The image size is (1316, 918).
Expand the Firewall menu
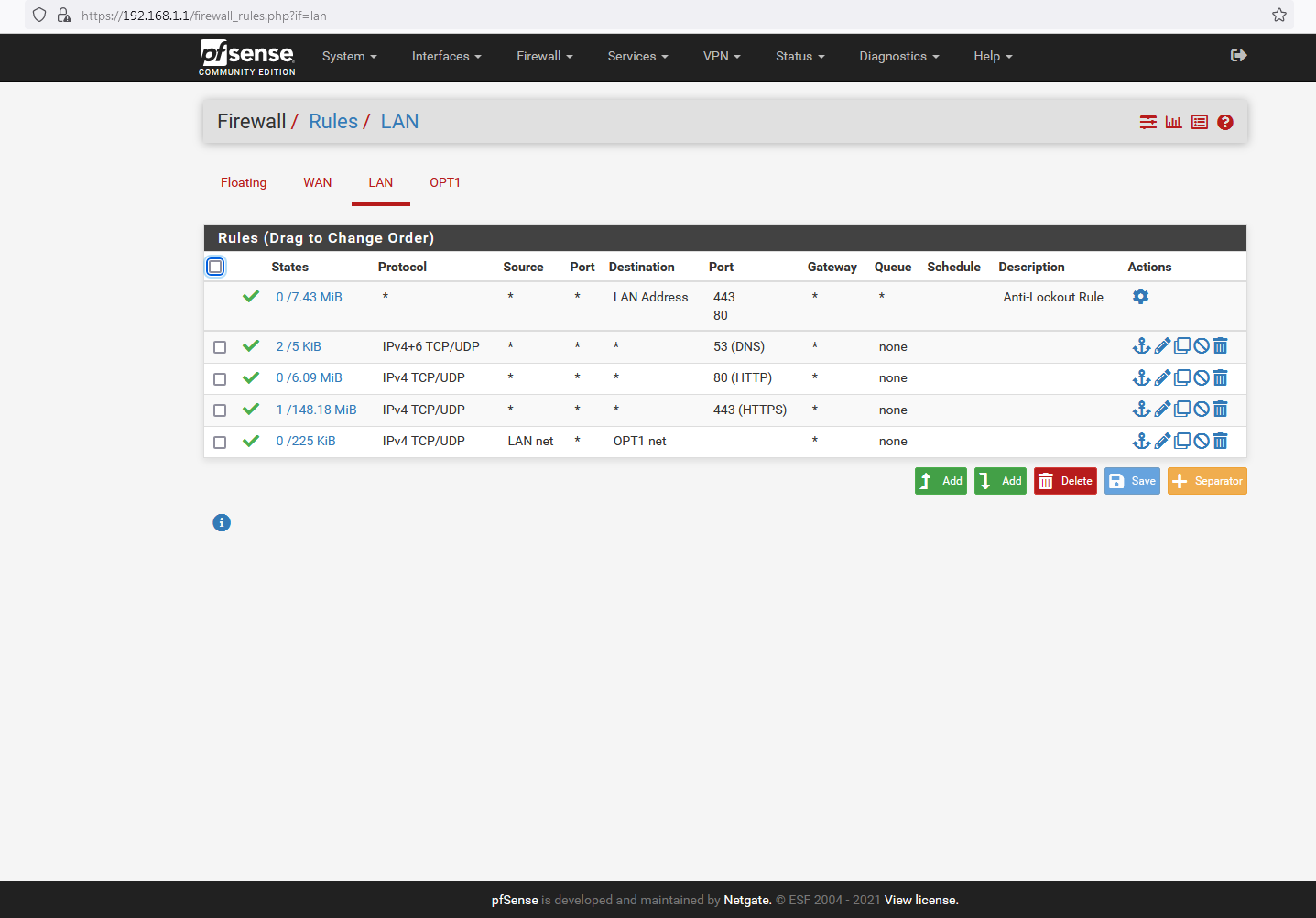(545, 56)
